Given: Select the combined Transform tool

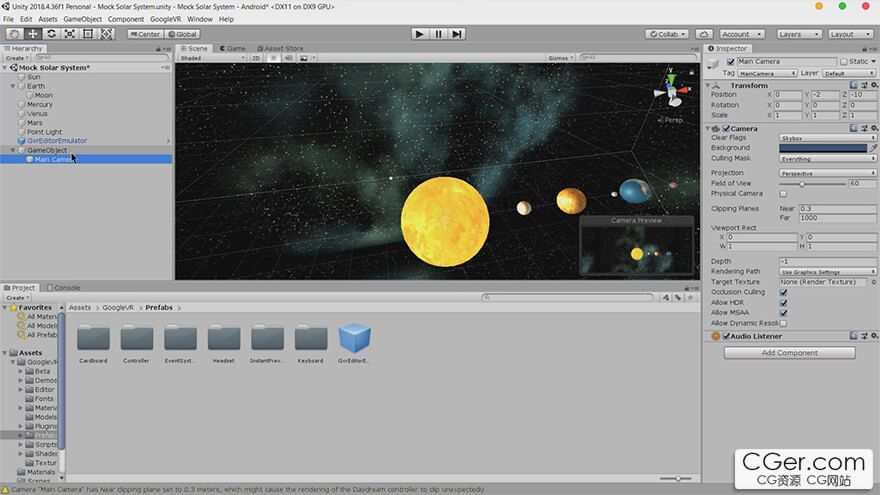Looking at the screenshot, I should pos(106,34).
